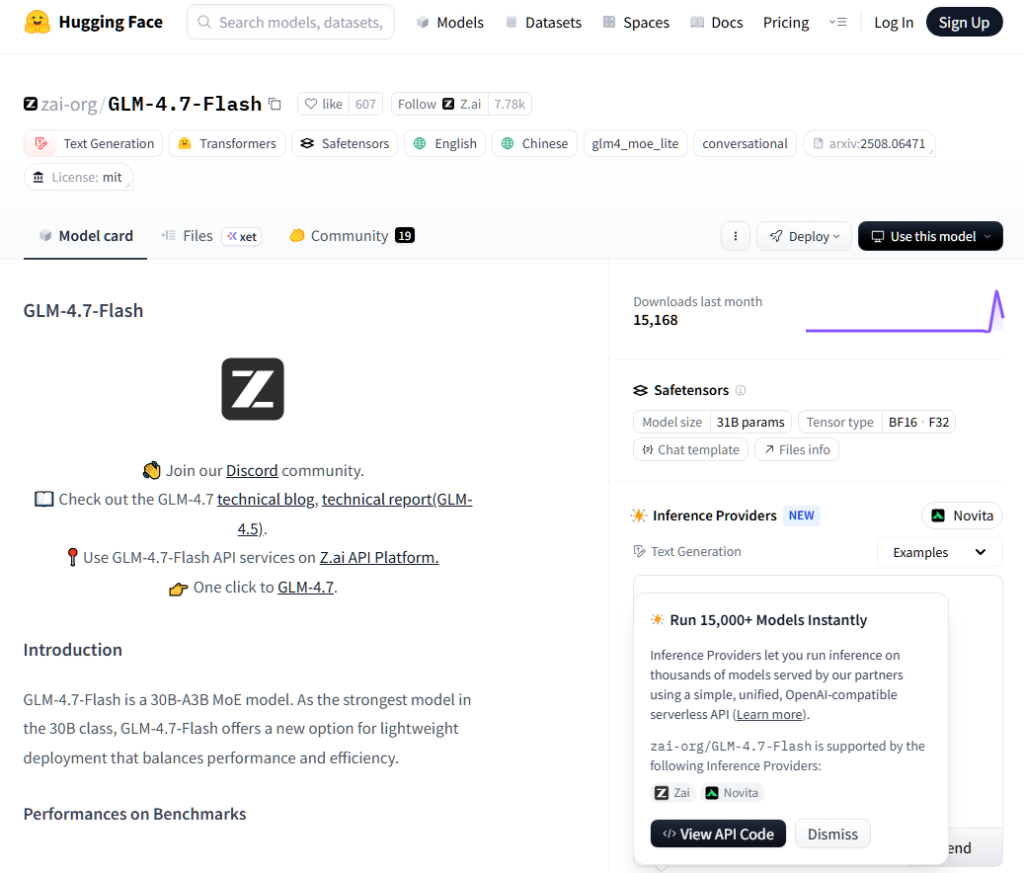Click the Z.ai logo image in model card

click(x=253, y=389)
